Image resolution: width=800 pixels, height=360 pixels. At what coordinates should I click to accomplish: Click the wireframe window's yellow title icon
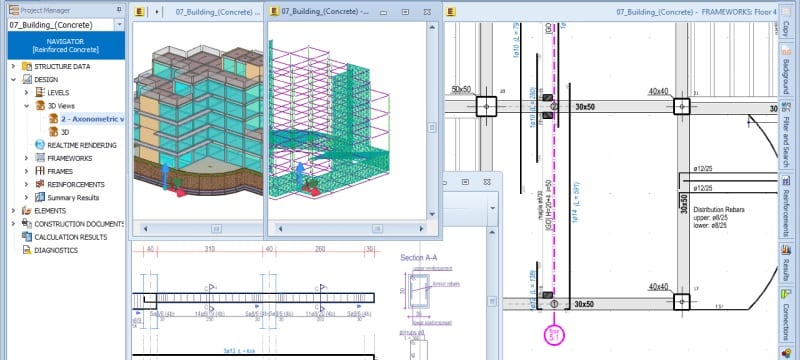point(274,11)
